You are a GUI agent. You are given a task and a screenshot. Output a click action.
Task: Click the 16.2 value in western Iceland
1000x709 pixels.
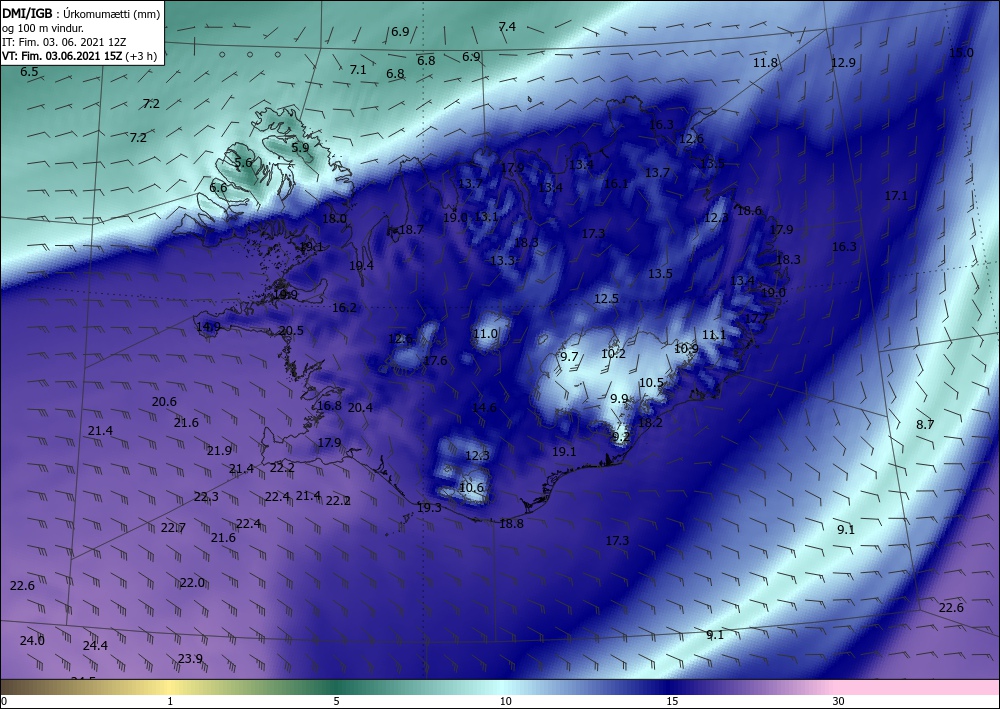click(x=344, y=307)
